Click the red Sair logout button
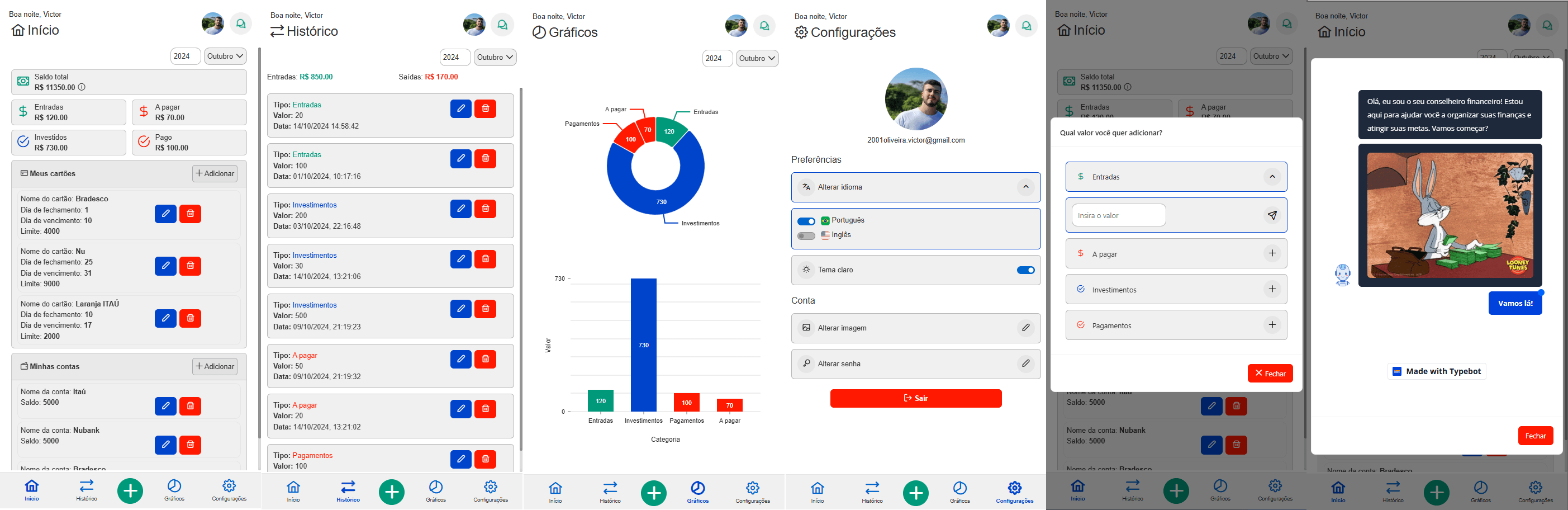 [915, 399]
